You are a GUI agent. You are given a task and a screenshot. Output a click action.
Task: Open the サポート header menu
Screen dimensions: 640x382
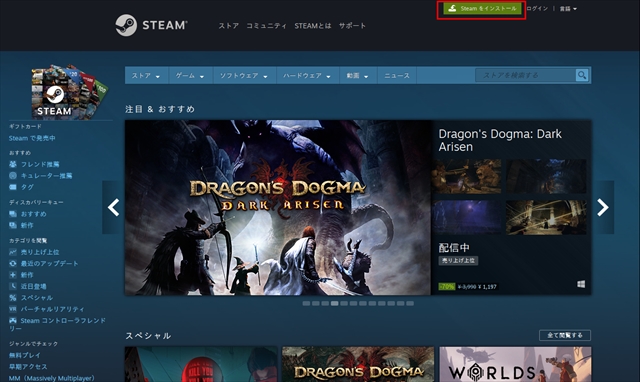tap(352, 26)
